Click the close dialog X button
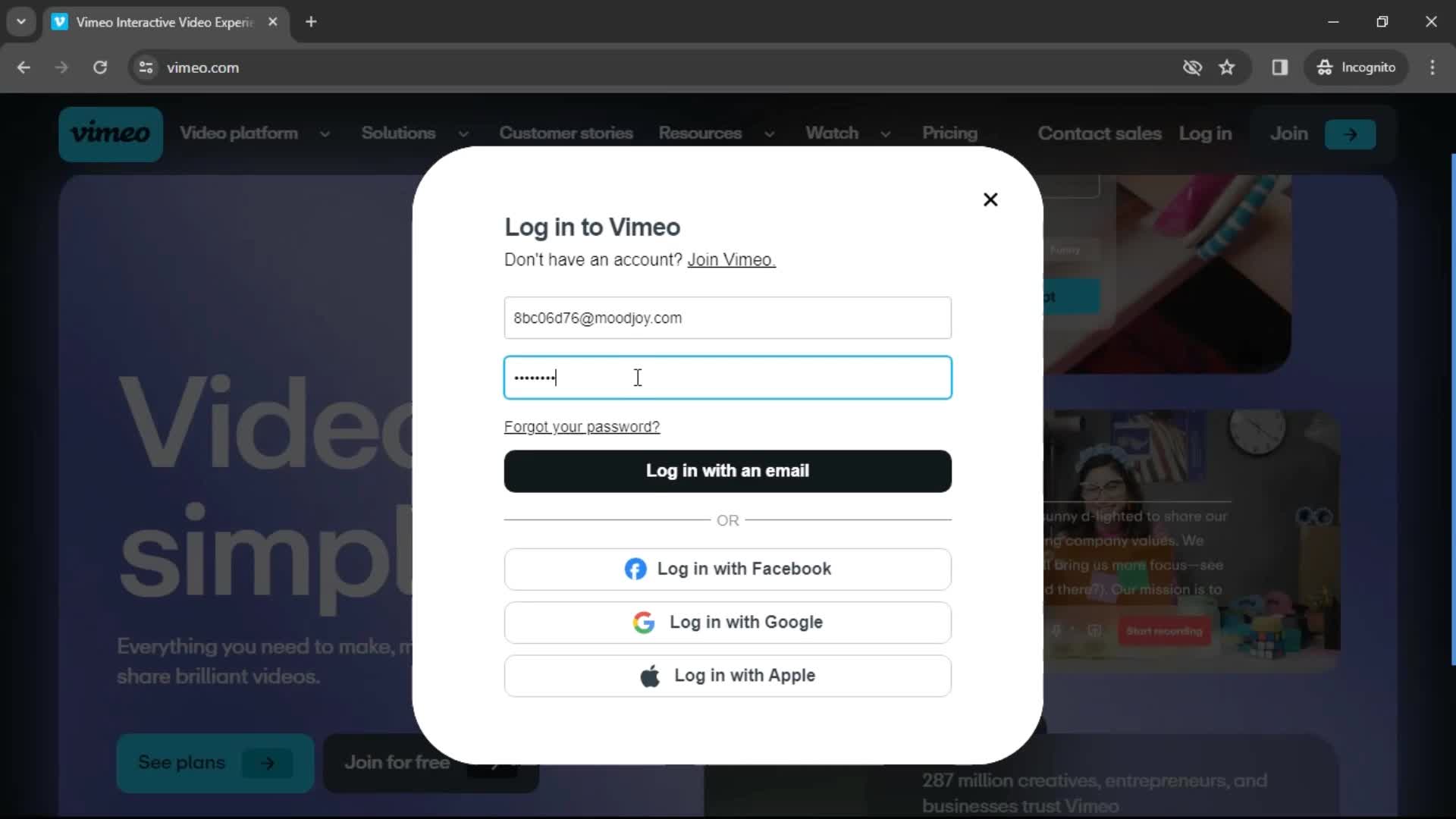Viewport: 1456px width, 819px height. pyautogui.click(x=991, y=200)
